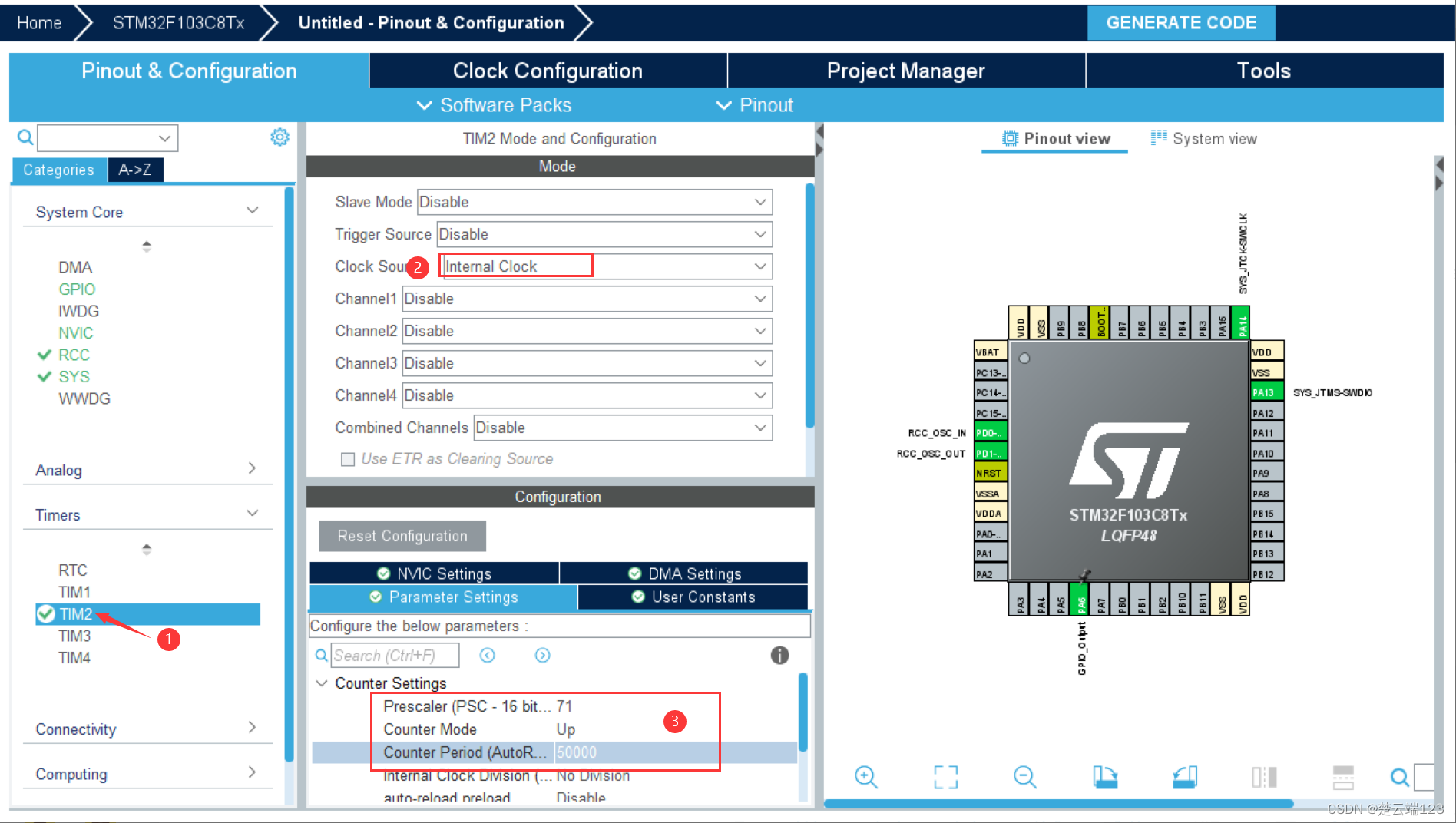The image size is (1456, 823).
Task: Click the categories panel vertical scrollbar
Action: pos(290,474)
